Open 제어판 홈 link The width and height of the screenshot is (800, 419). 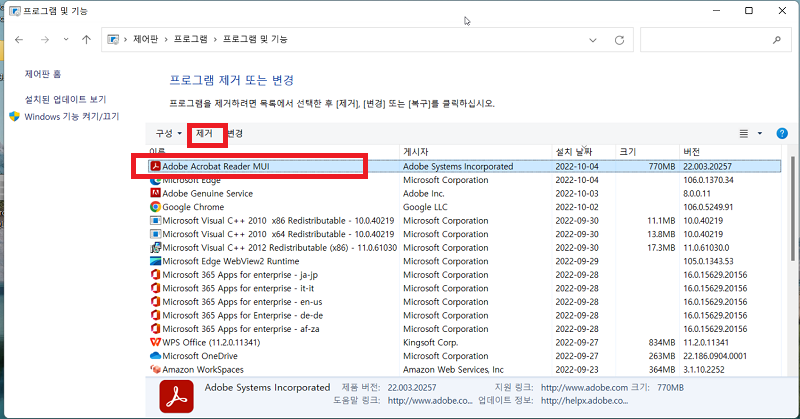point(43,74)
